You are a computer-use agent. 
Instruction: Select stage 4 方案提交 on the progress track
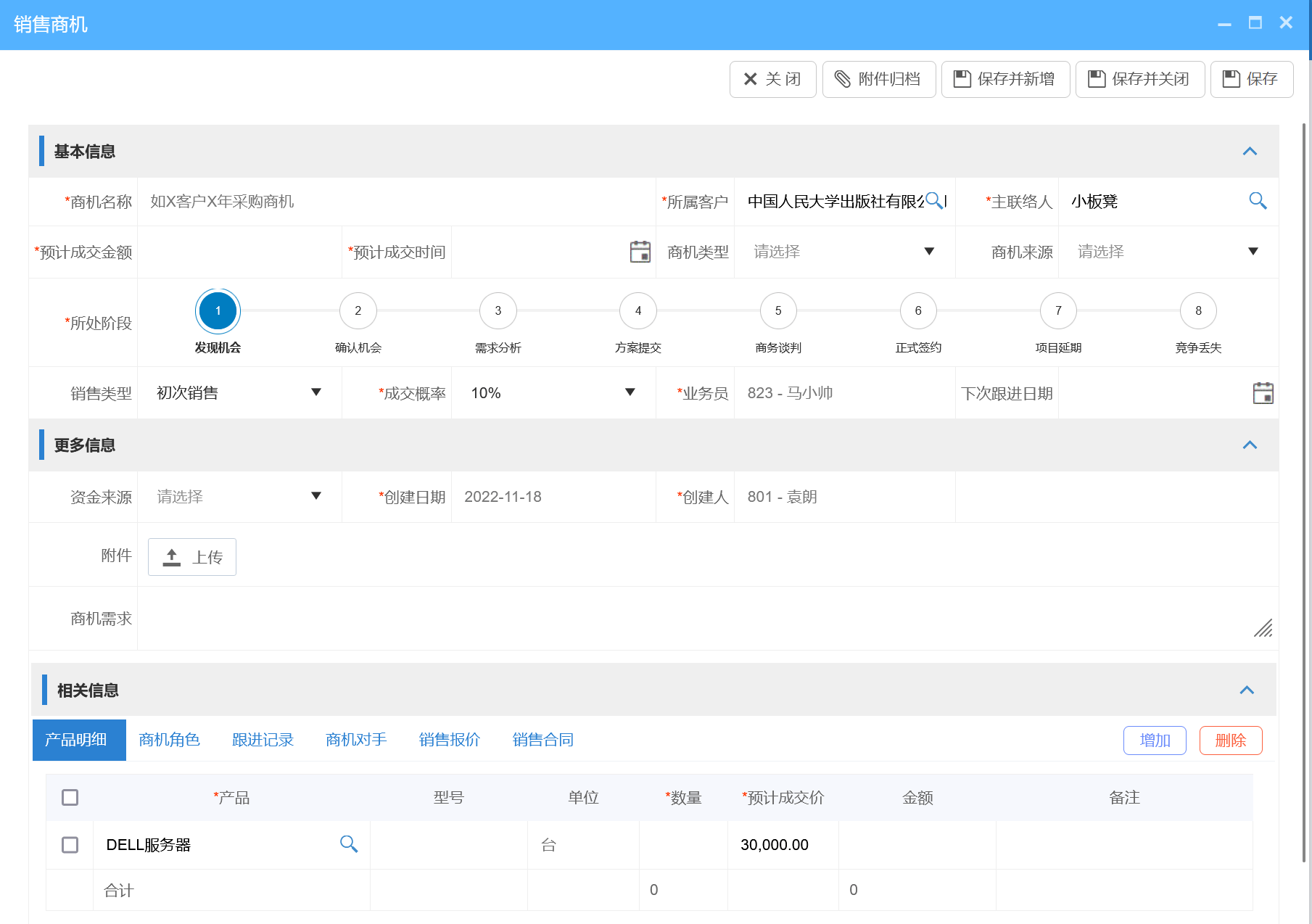[638, 310]
